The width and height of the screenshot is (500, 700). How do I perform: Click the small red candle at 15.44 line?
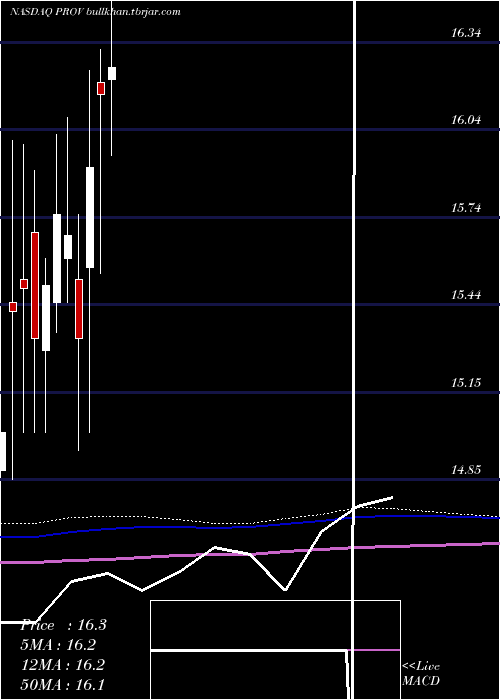pyautogui.click(x=13, y=307)
